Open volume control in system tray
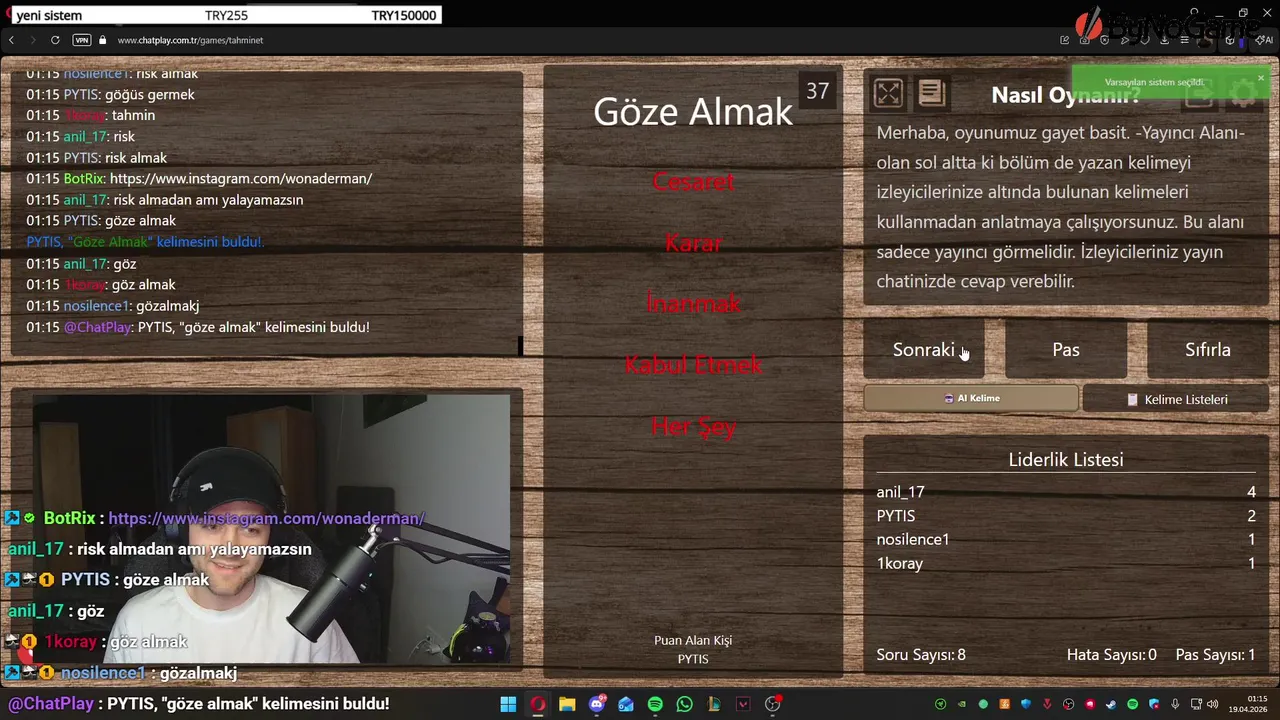 point(1212,704)
